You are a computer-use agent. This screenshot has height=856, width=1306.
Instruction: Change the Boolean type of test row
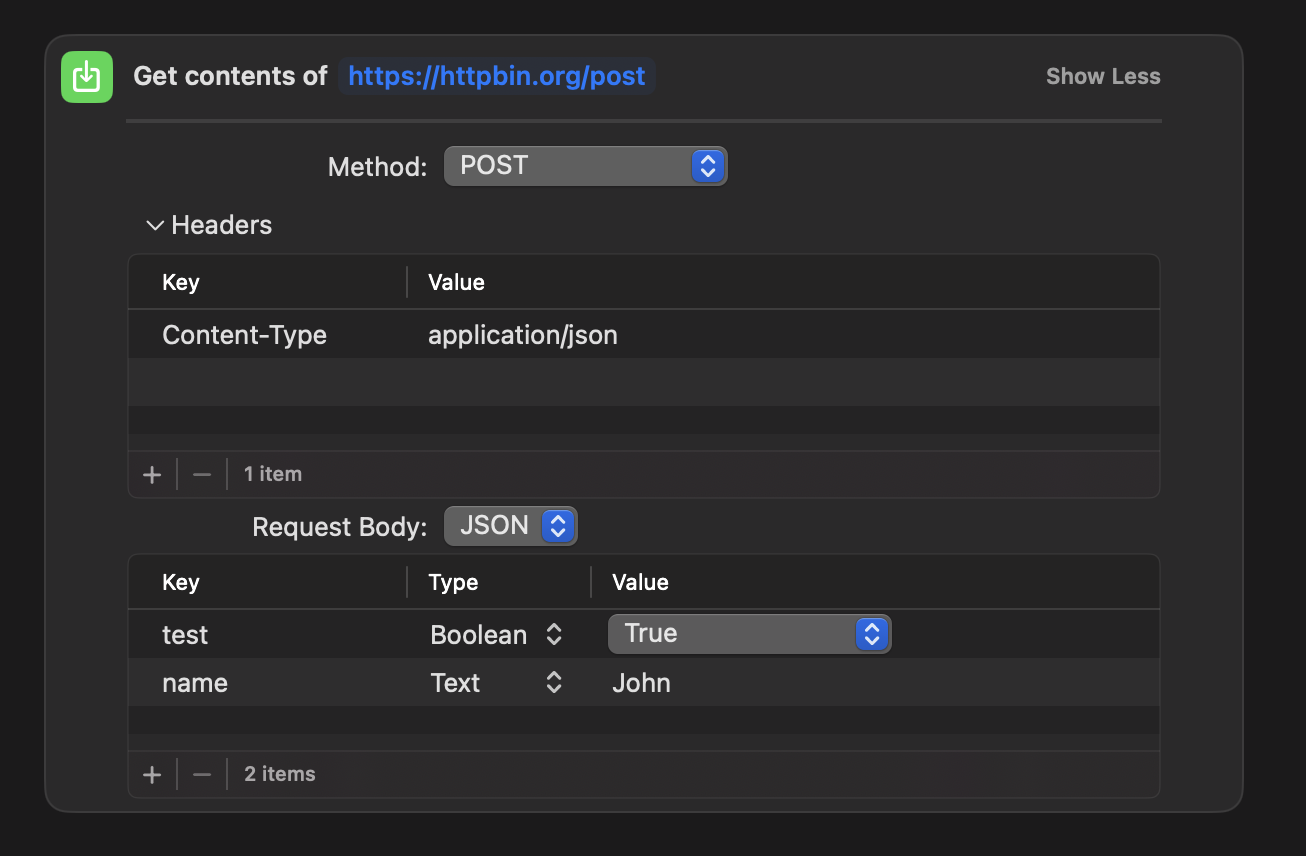coord(497,635)
